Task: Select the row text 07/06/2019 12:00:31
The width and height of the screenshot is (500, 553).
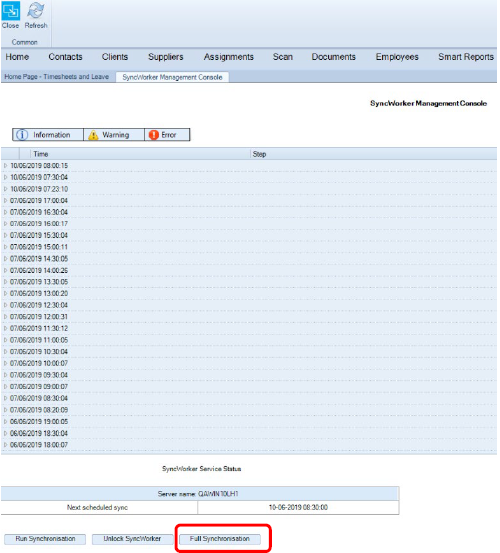Action: click(39, 317)
